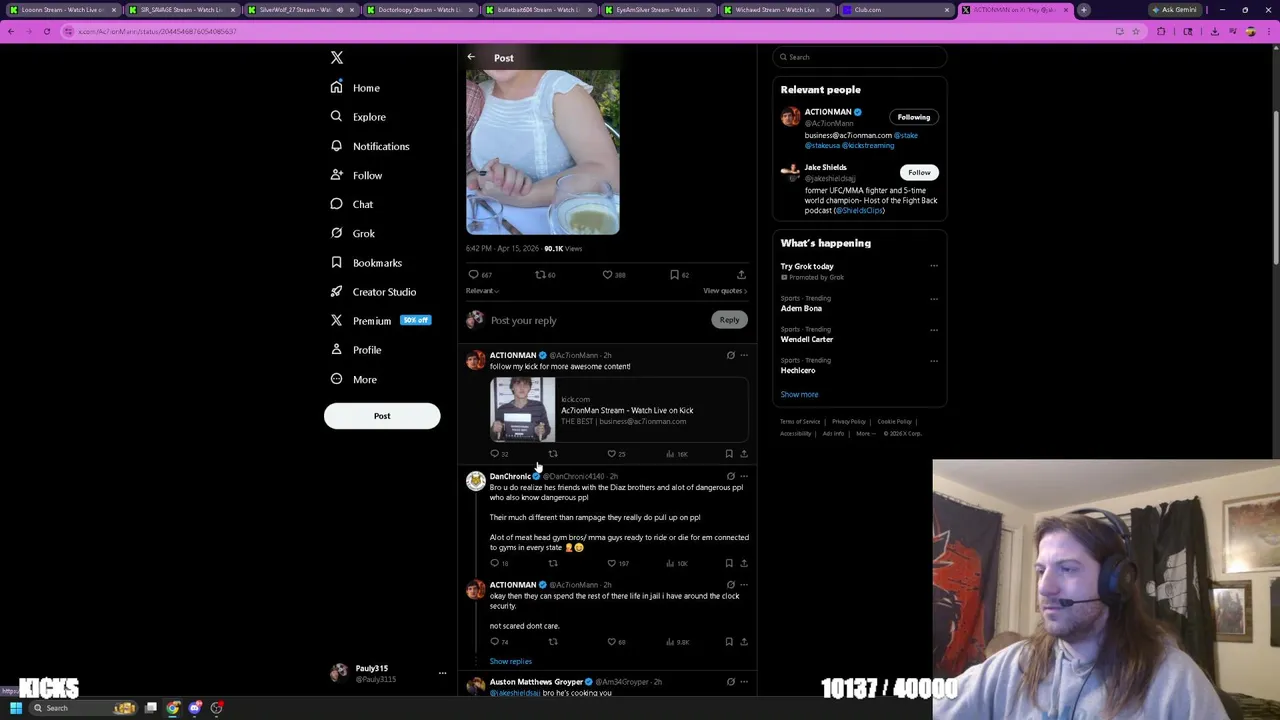Image resolution: width=1280 pixels, height=720 pixels.
Task: Expand Show replies under ACTIONMAN's reply
Action: click(511, 662)
